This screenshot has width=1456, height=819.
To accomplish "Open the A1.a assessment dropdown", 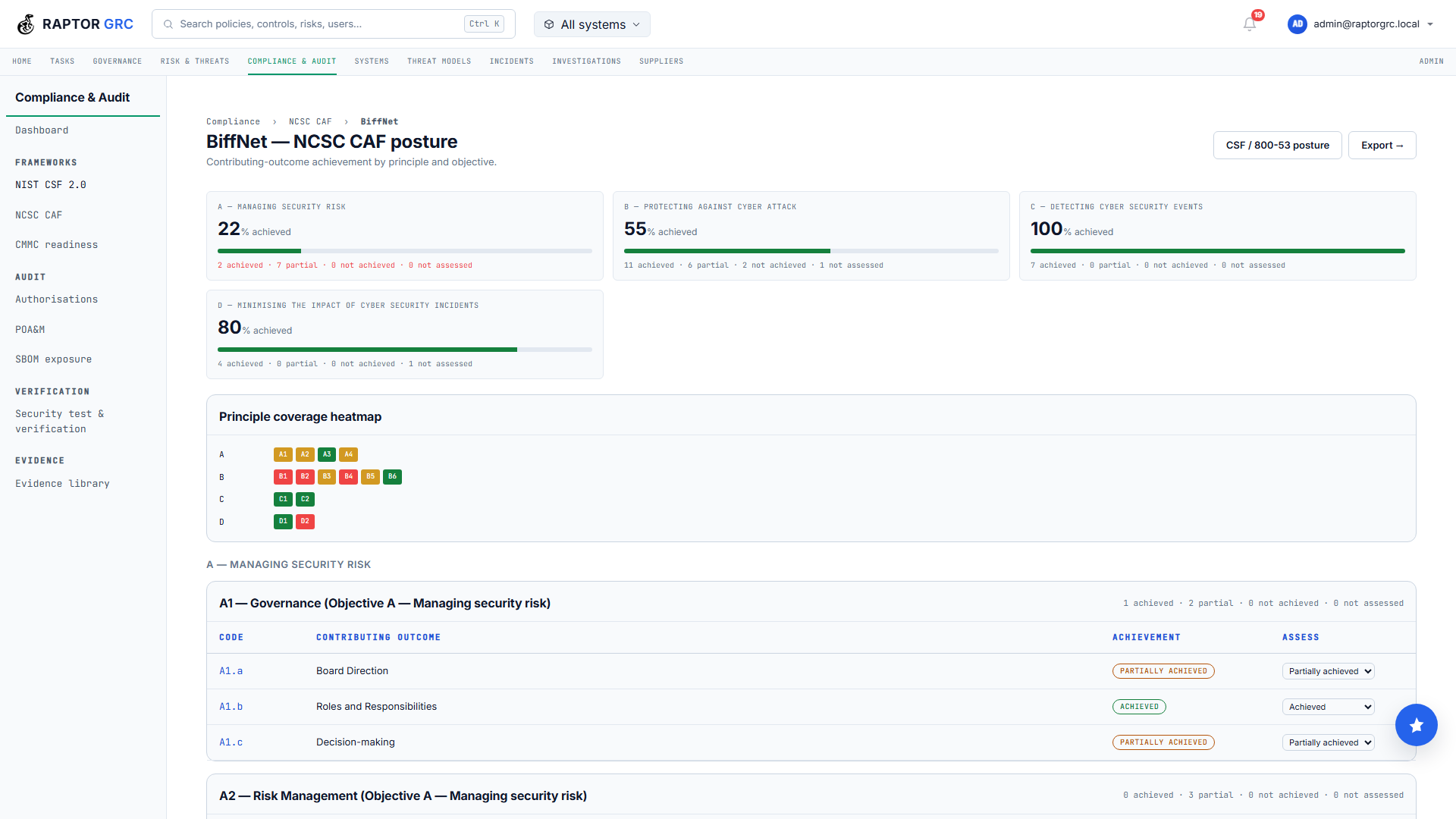I will pos(1329,671).
